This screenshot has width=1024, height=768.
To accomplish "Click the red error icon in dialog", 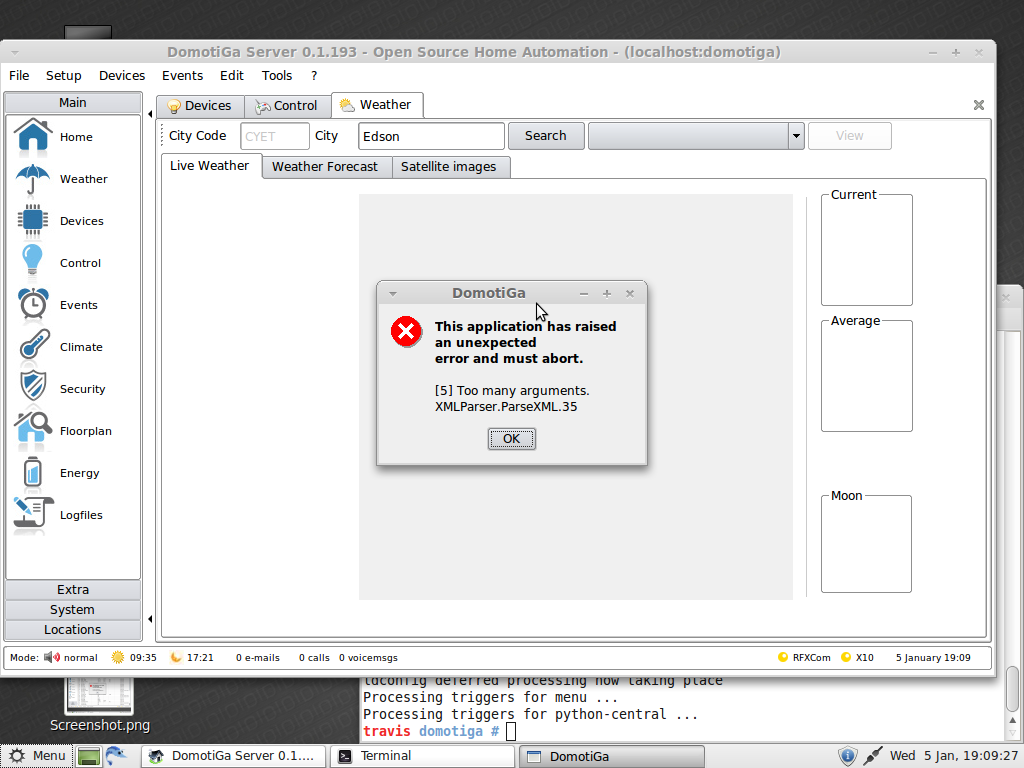I will [x=406, y=332].
